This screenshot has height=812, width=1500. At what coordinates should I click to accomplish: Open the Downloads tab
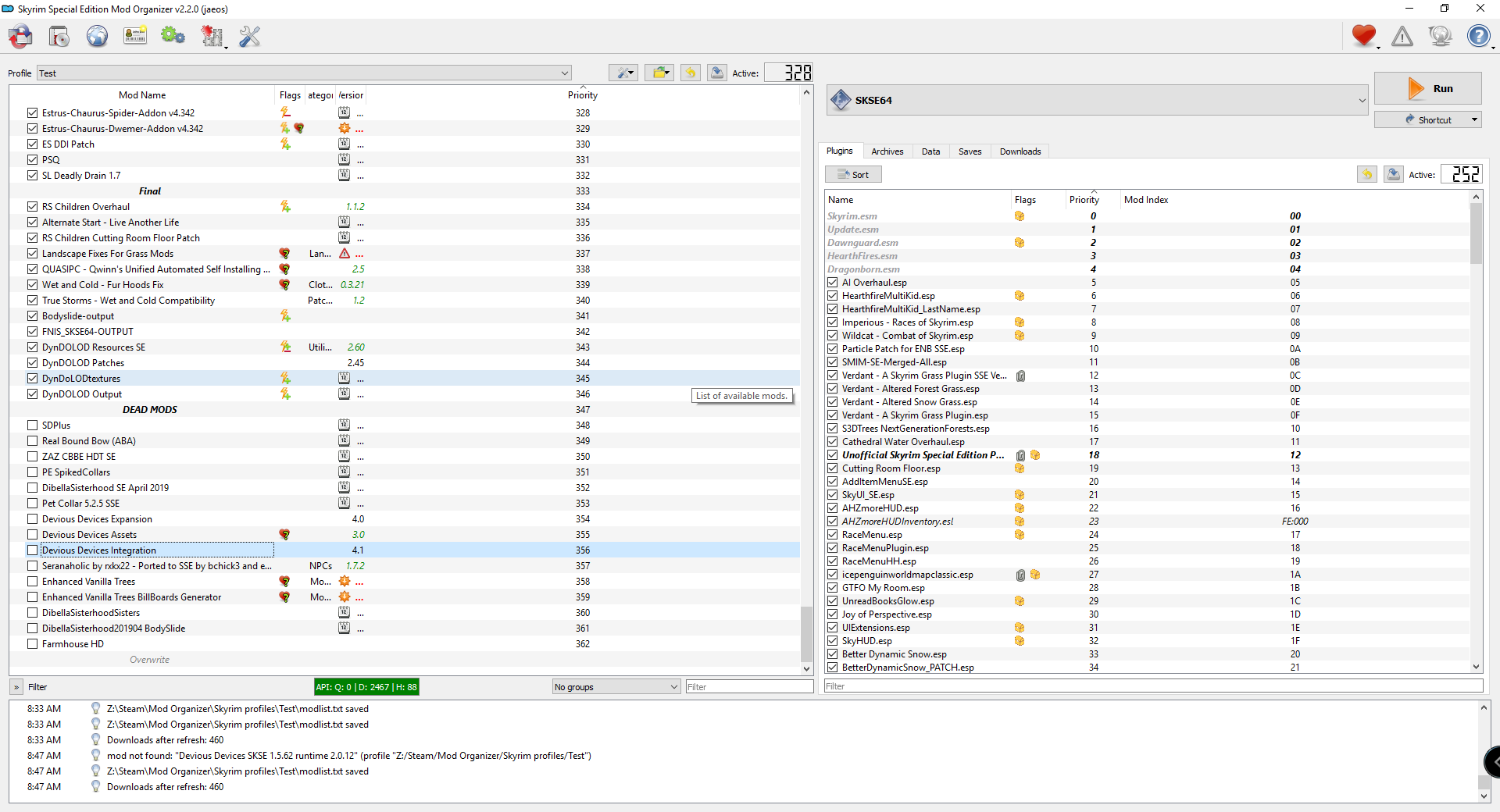click(1020, 151)
